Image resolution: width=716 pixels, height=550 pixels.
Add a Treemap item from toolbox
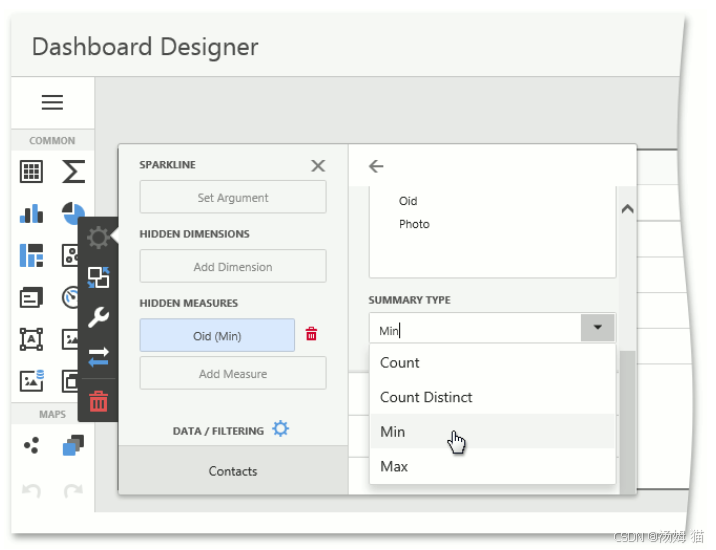coord(31,255)
